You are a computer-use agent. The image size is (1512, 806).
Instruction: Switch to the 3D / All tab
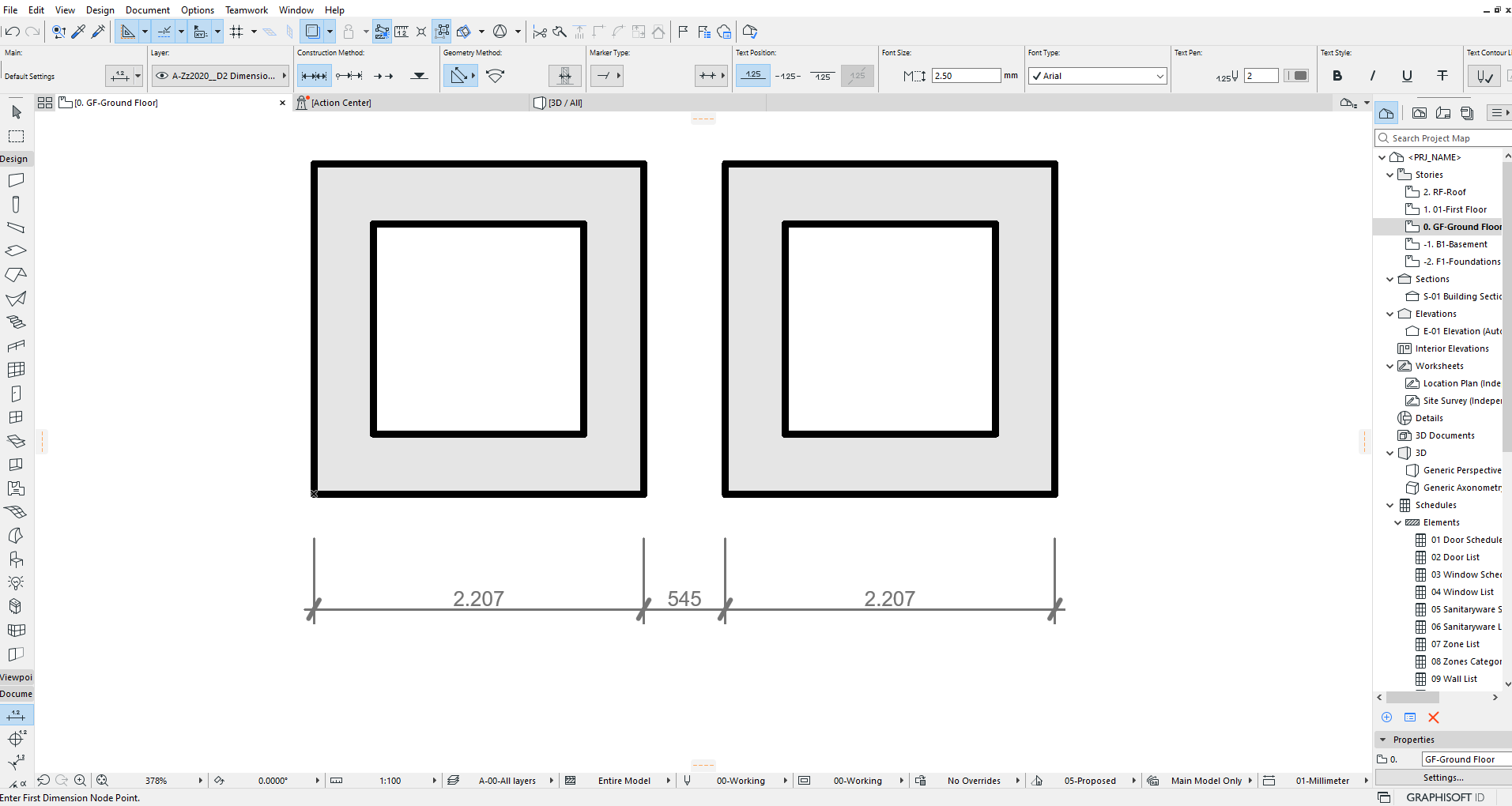click(x=565, y=103)
